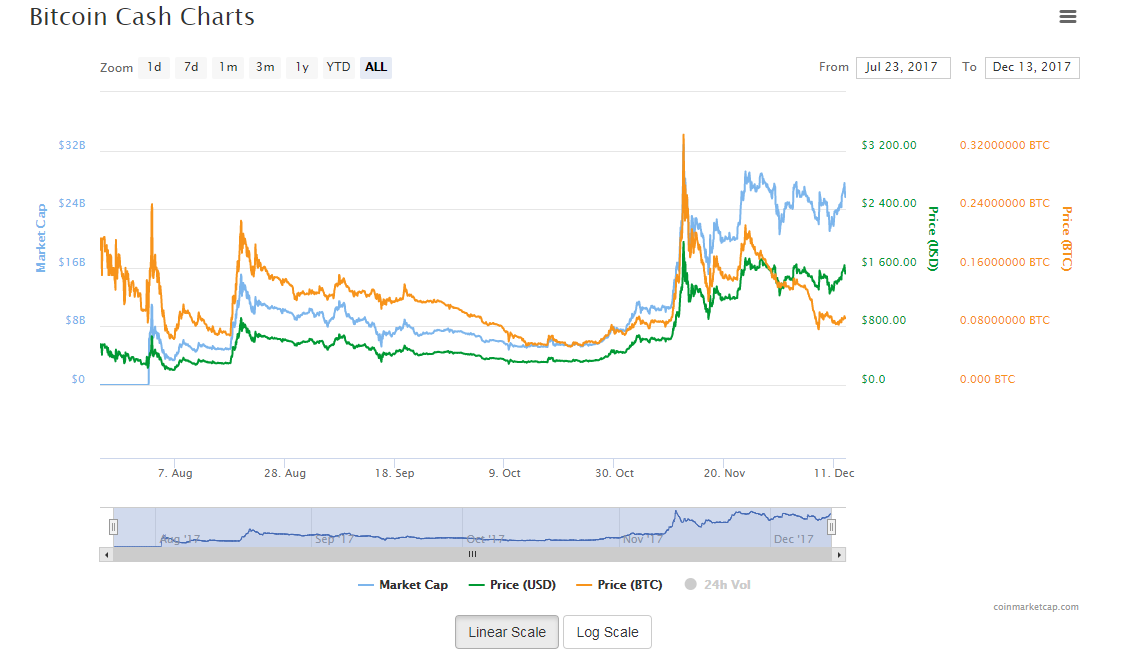Click the 0.24000000 BTC axis label

coord(1004,203)
